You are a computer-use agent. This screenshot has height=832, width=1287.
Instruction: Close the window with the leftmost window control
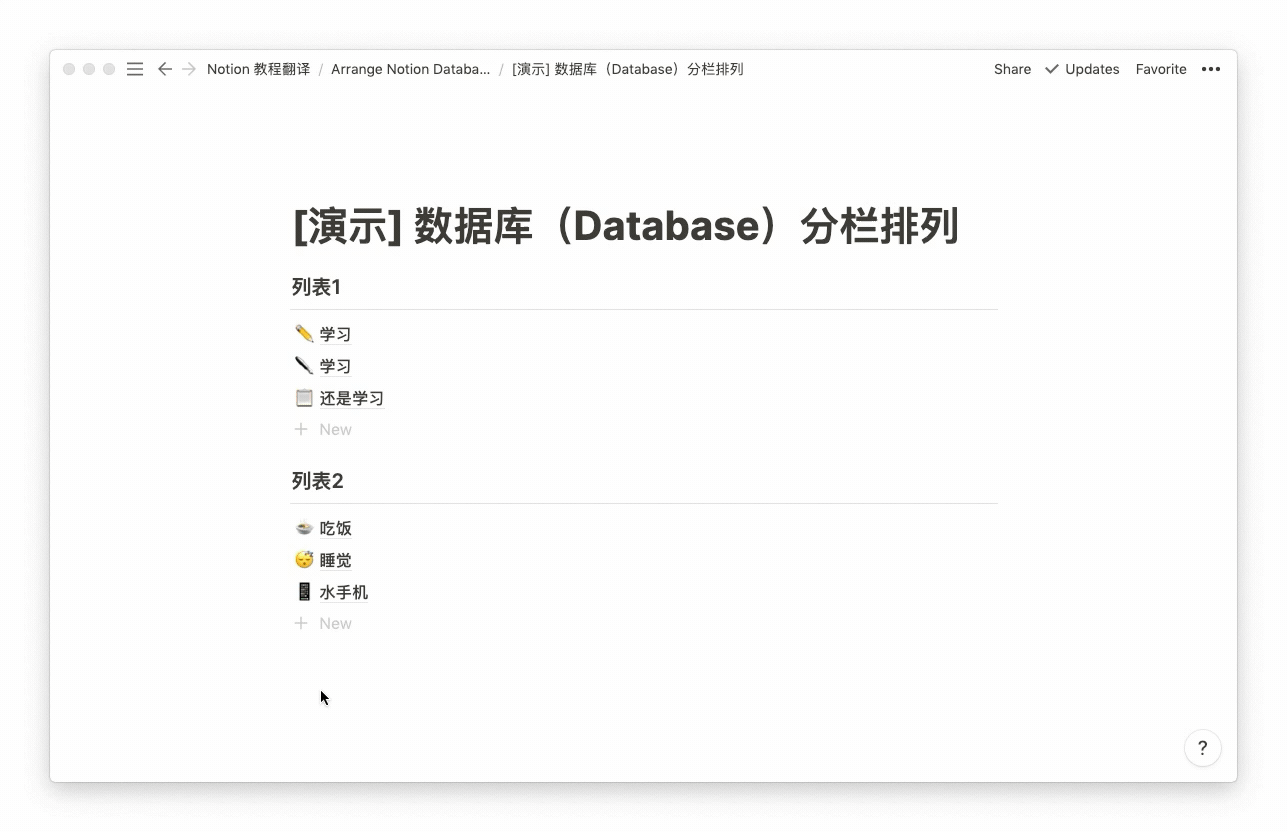click(x=69, y=69)
